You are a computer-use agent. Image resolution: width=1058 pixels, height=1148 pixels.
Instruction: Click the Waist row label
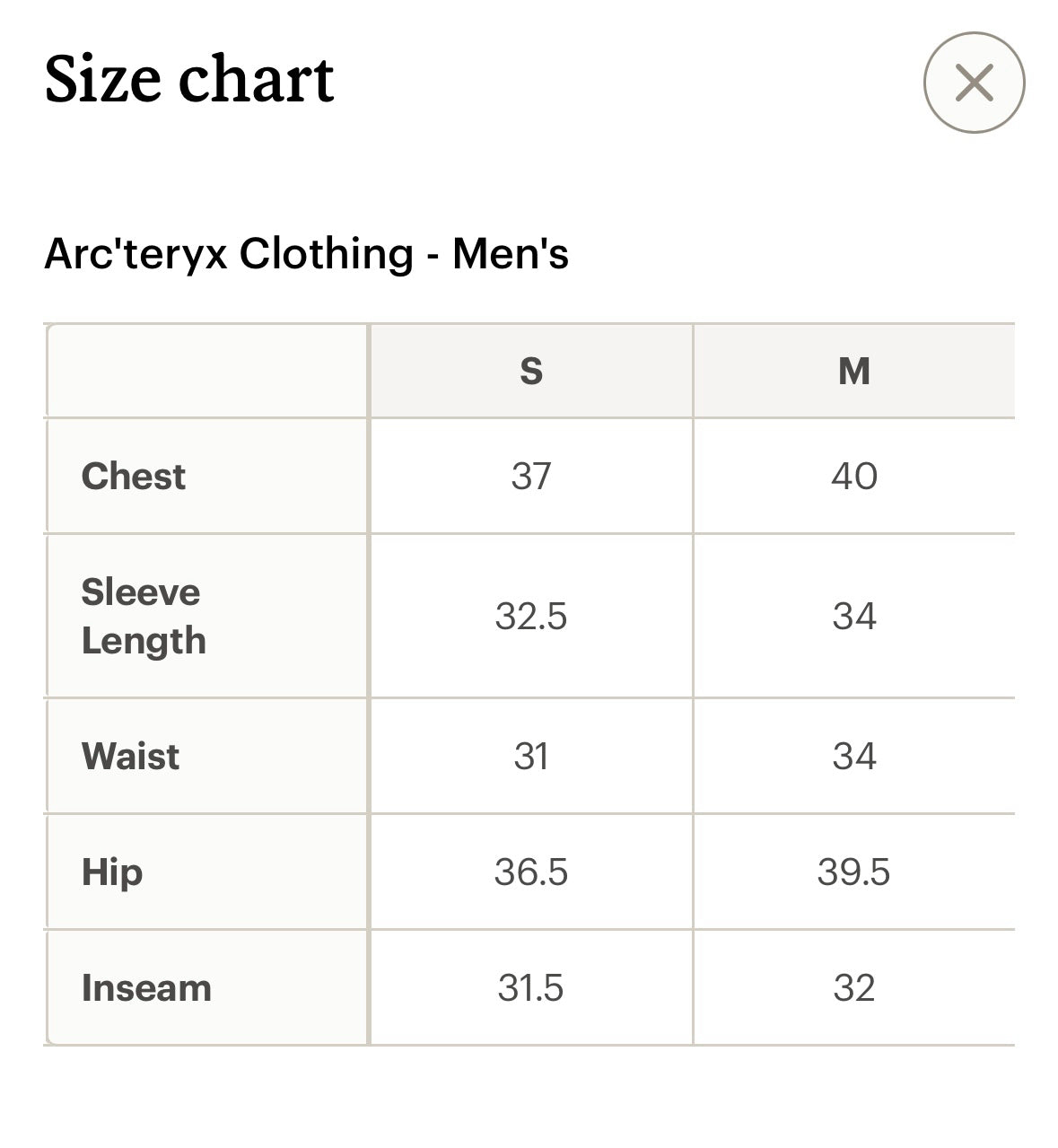pyautogui.click(x=130, y=757)
